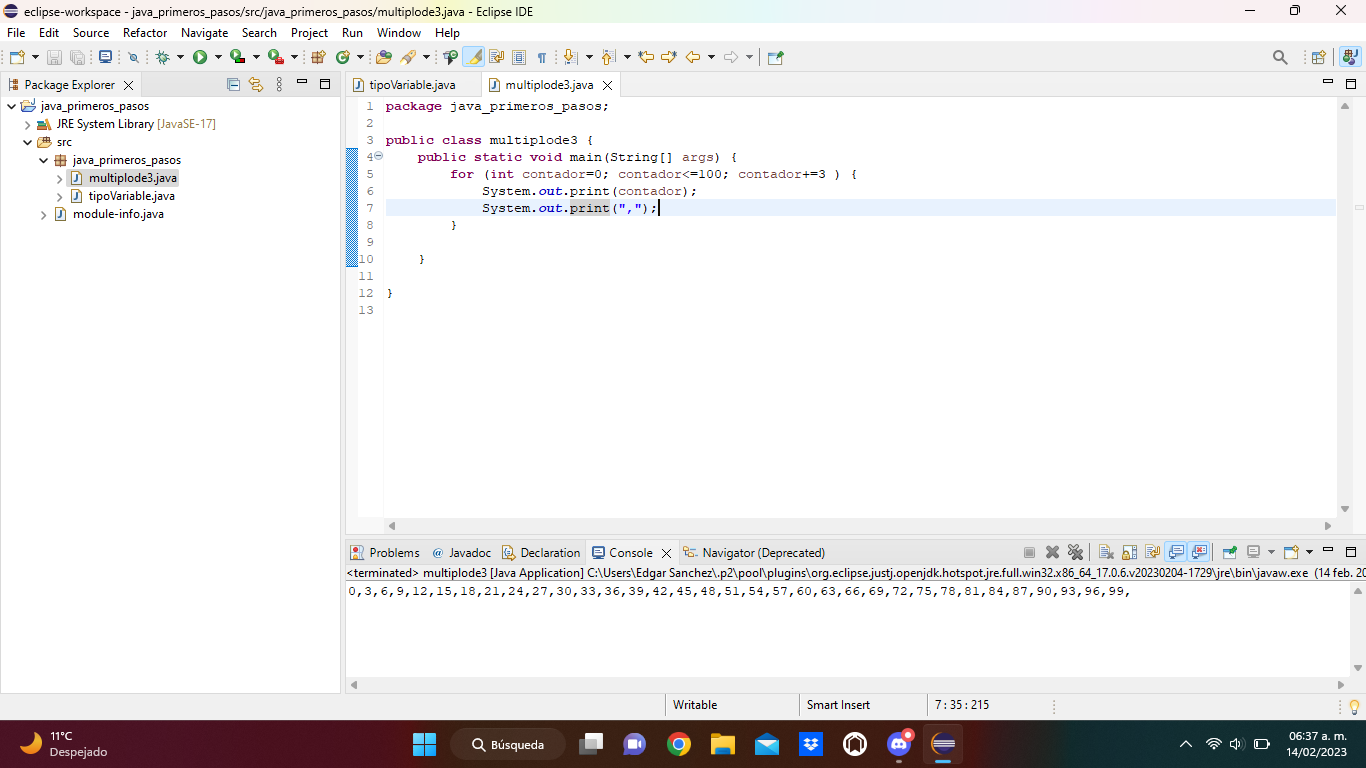Image resolution: width=1366 pixels, height=768 pixels.
Task: Click the Coverage run icon
Action: (x=237, y=57)
